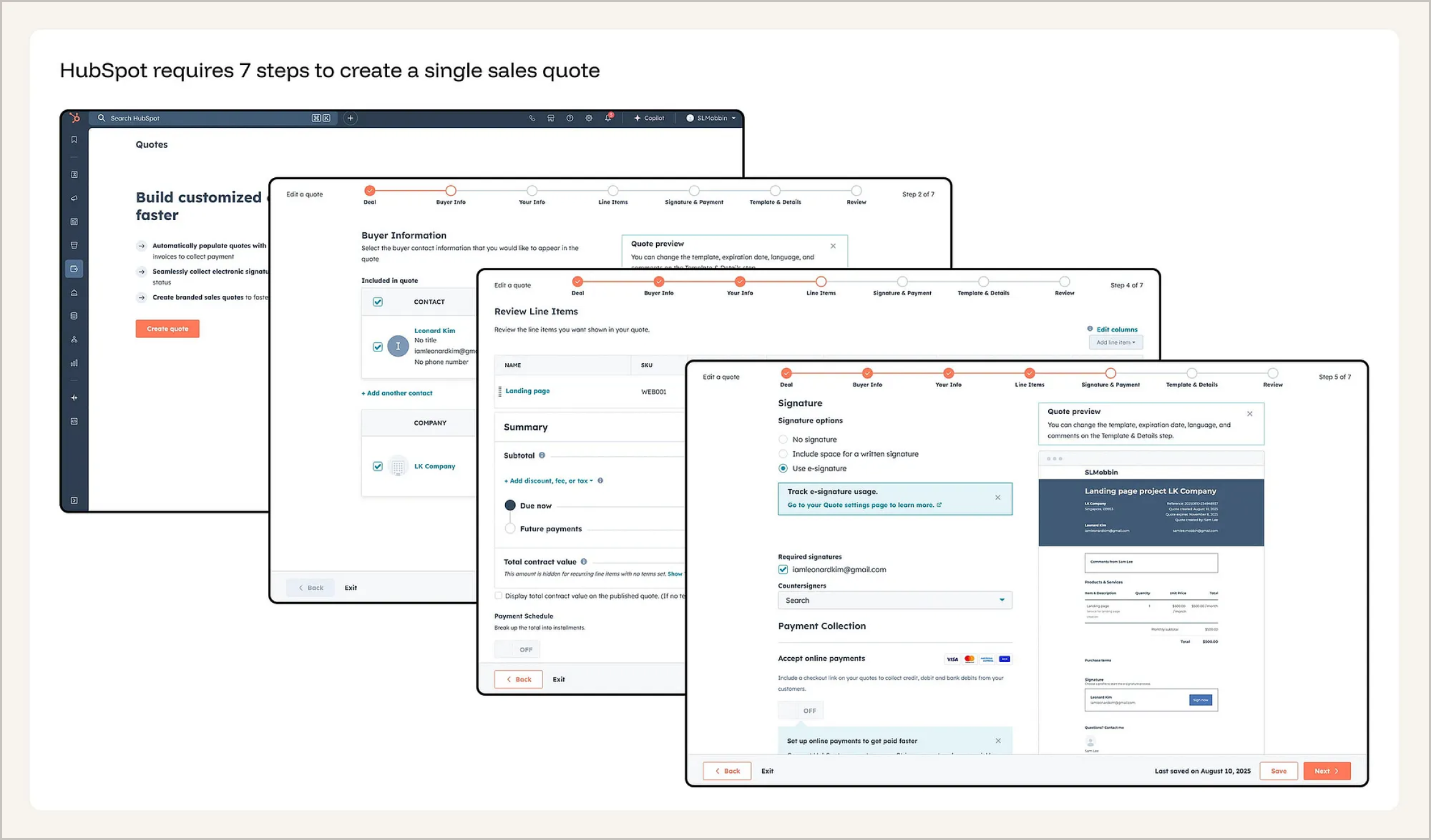
Task: Click the Landing page row drag handle
Action: point(500,391)
